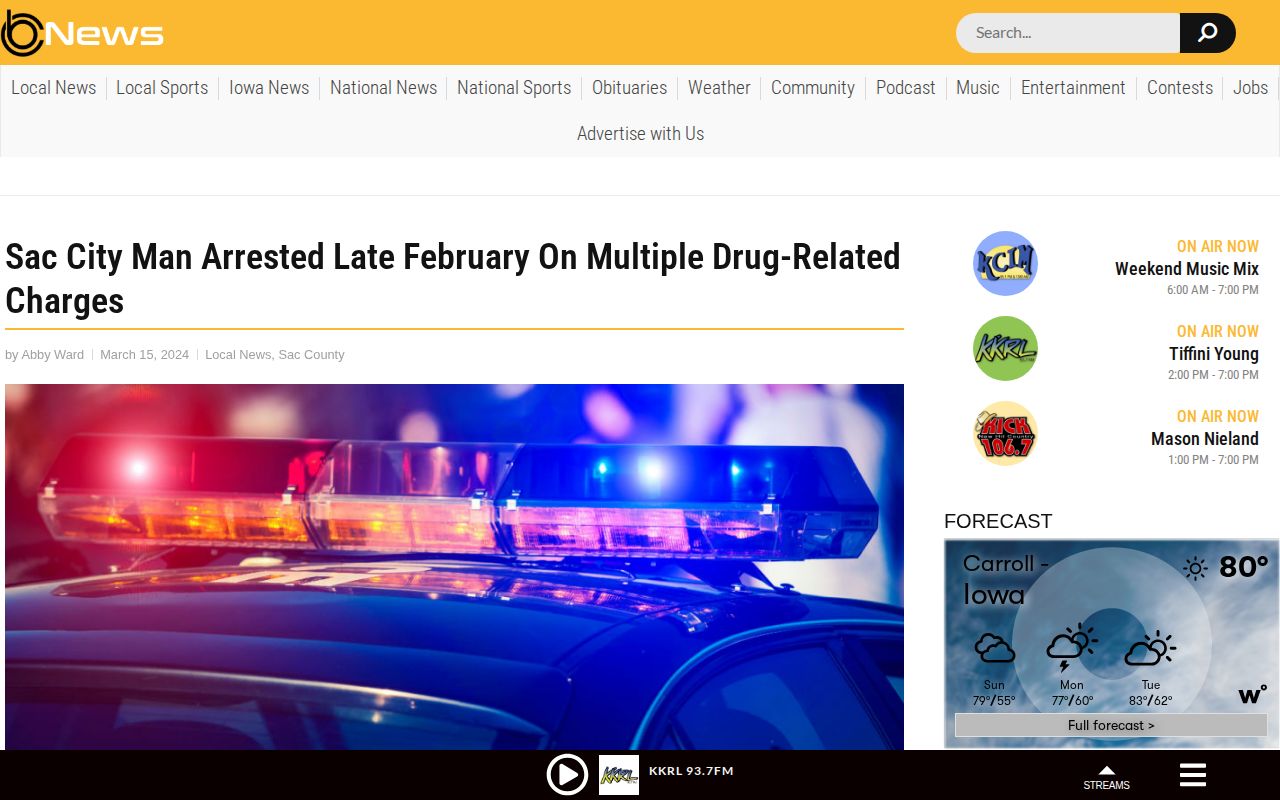Open the Weekend Music Mix show
This screenshot has width=1280, height=800.
pos(1186,269)
